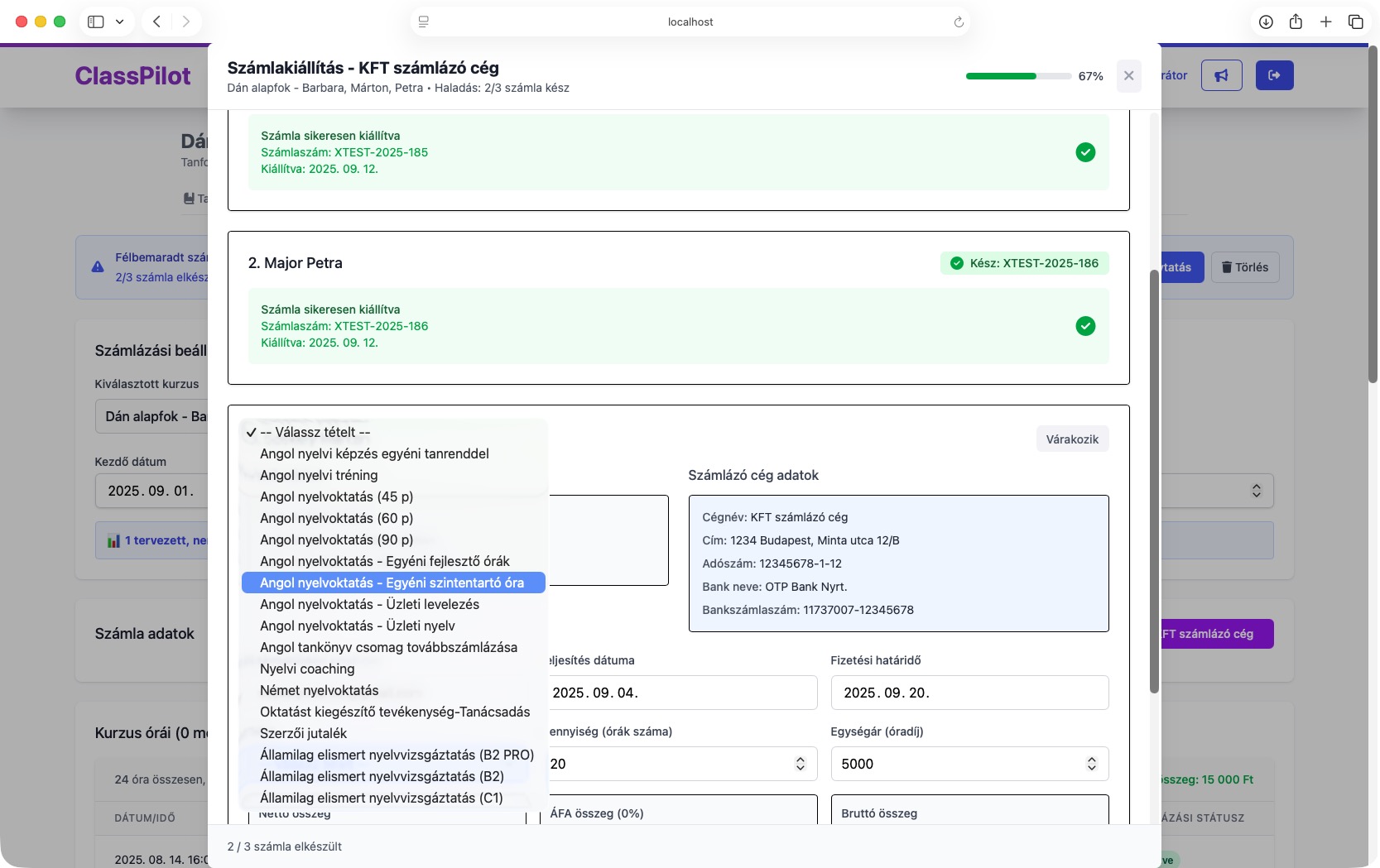The image size is (1380, 868).
Task: Pick 'Nyelvi coaching' in the item list
Action: point(307,669)
